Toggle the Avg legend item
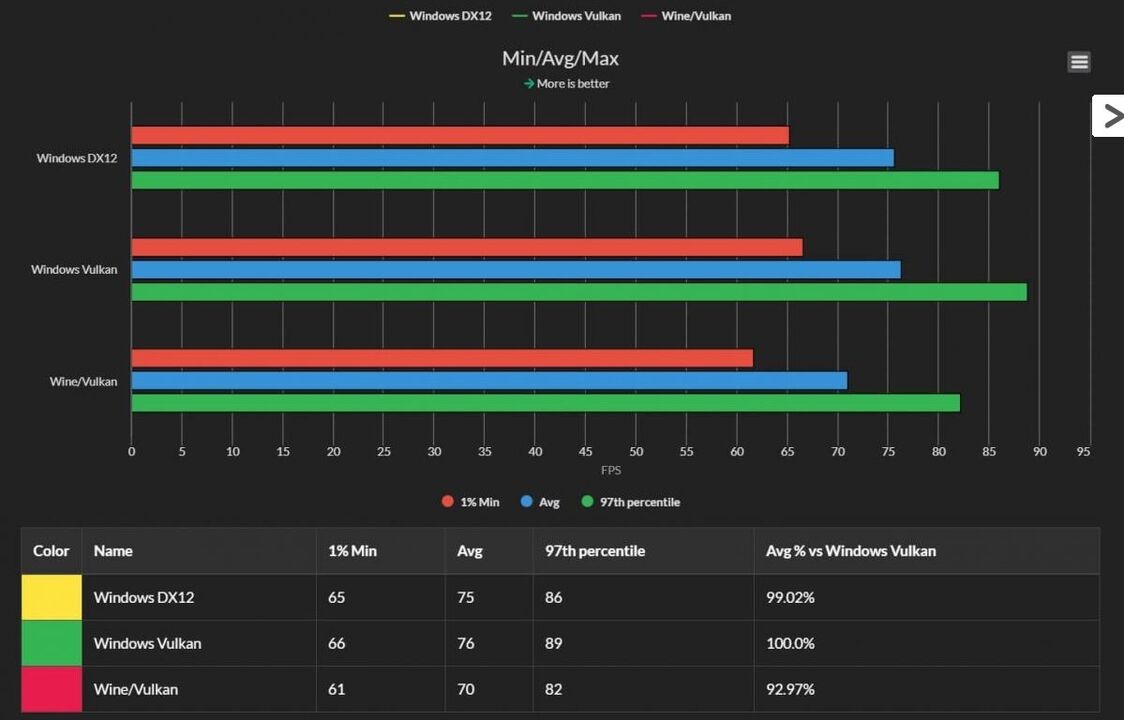The height and width of the screenshot is (720, 1124). point(540,502)
